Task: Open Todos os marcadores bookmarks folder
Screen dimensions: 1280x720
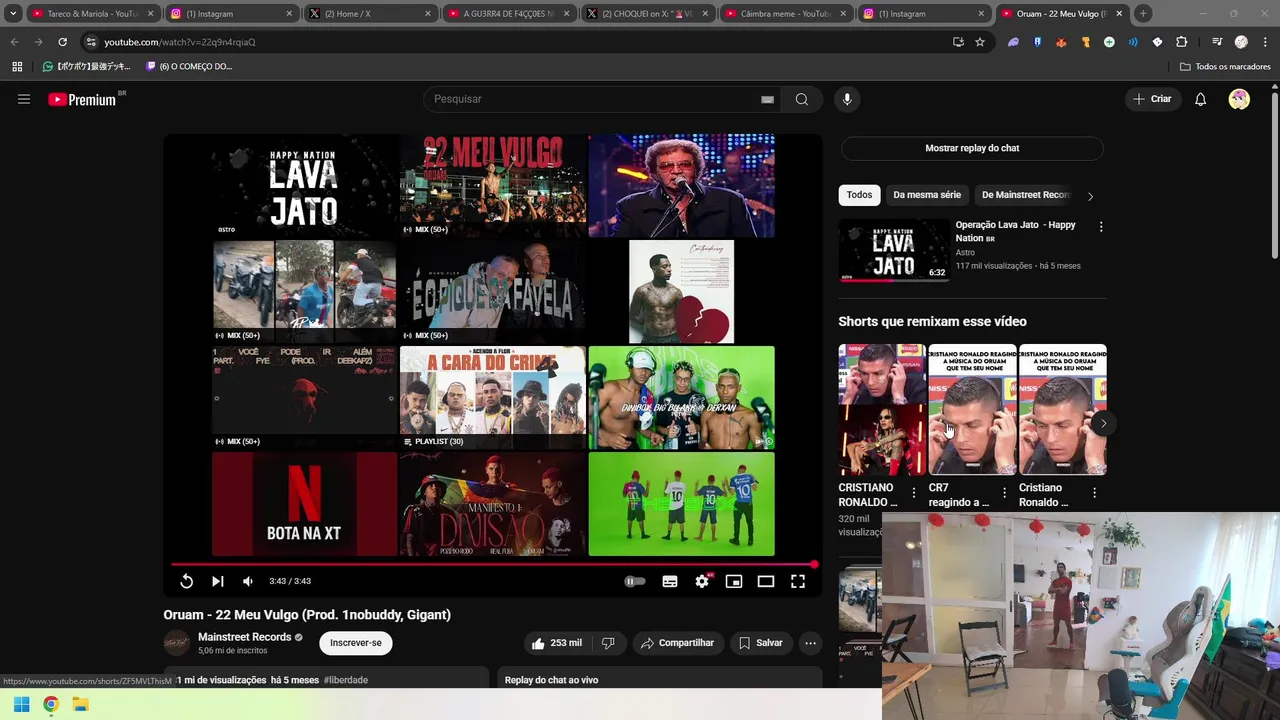Action: coord(1225,67)
